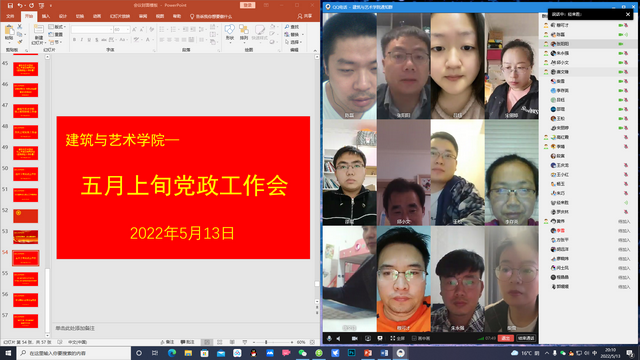Viewport: 640px width, 360px height.
Task: Toggle Italic formatting in font group
Action: pos(82,40)
